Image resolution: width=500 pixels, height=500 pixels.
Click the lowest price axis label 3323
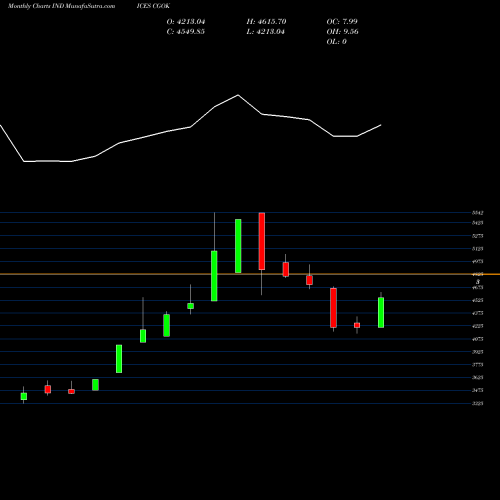478,403
